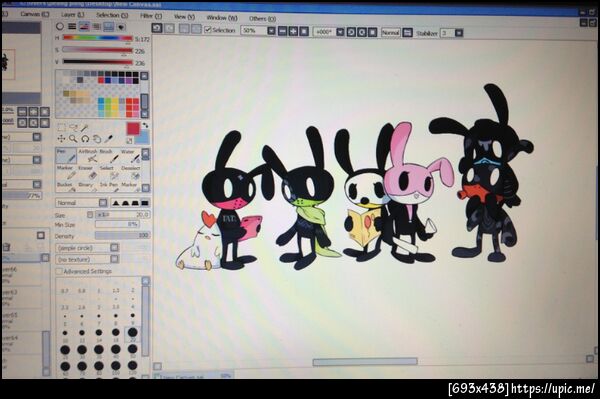The image size is (600, 399).
Task: Click the light blue background color swatch
Action: [142, 137]
